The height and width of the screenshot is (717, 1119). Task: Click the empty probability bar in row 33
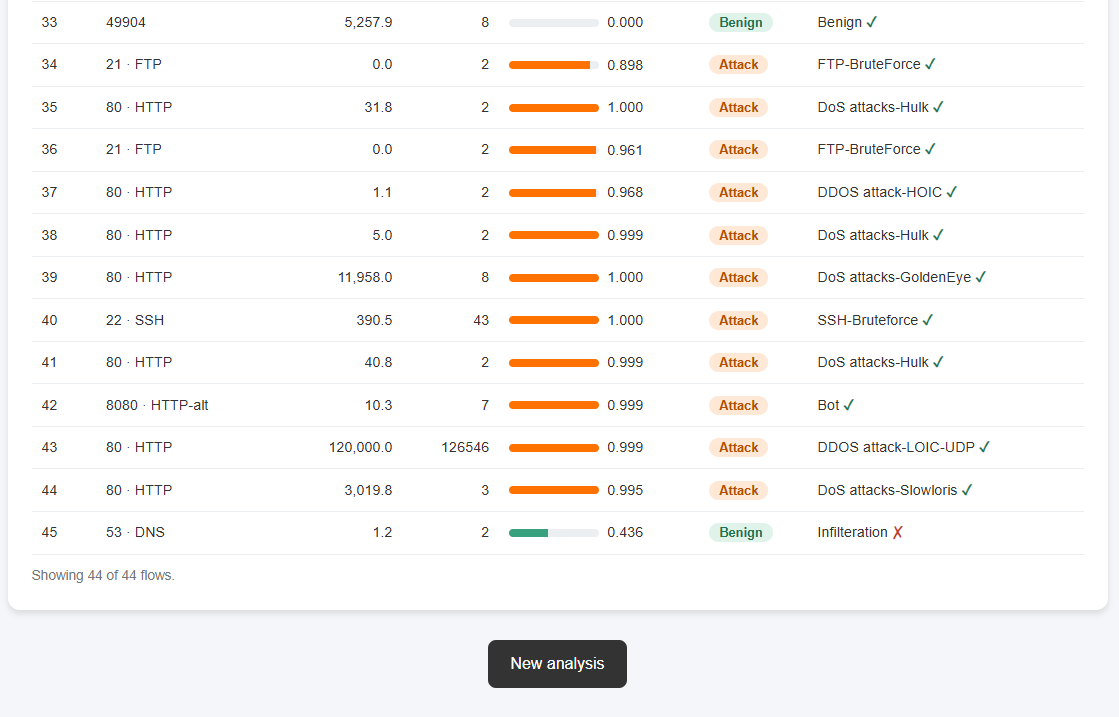[554, 23]
